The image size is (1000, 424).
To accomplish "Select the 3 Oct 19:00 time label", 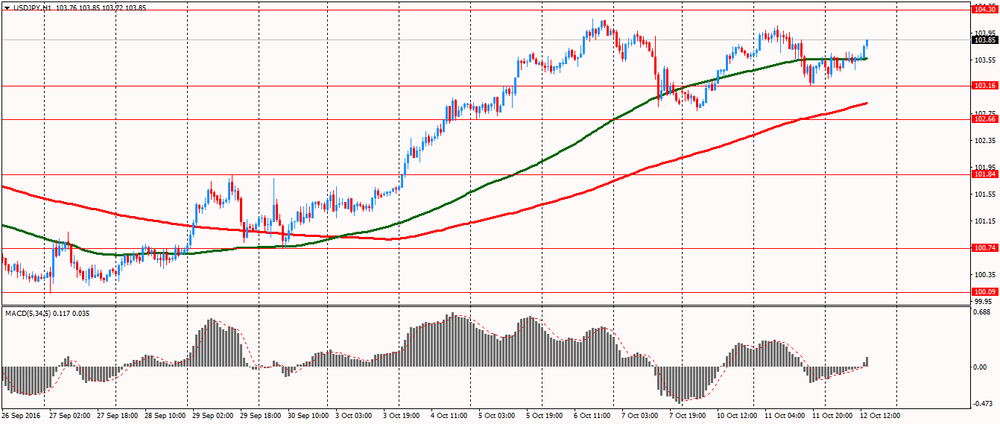I will [404, 414].
